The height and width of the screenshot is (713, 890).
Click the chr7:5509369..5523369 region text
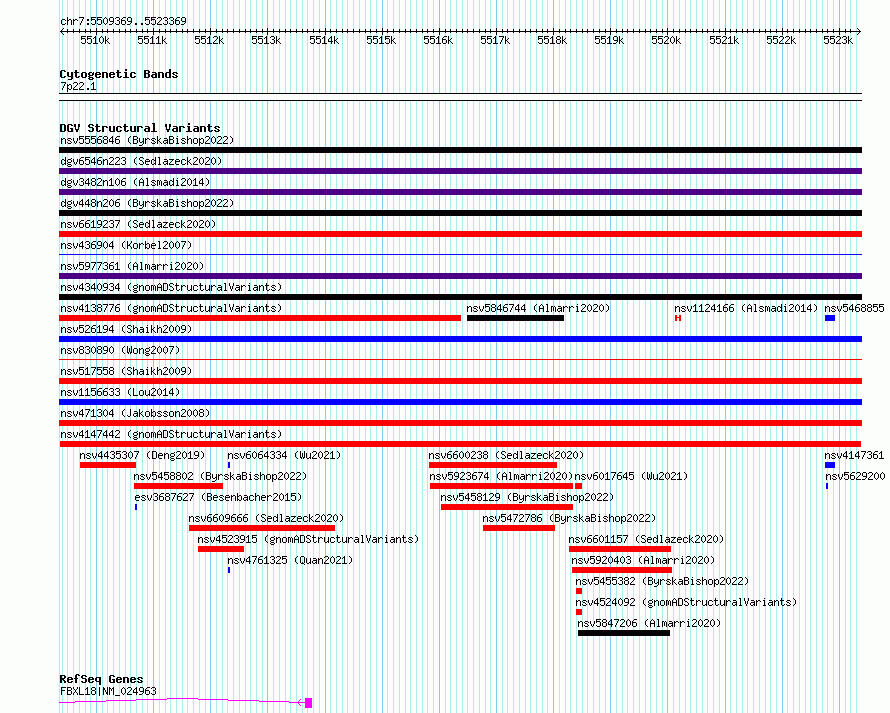[x=123, y=21]
